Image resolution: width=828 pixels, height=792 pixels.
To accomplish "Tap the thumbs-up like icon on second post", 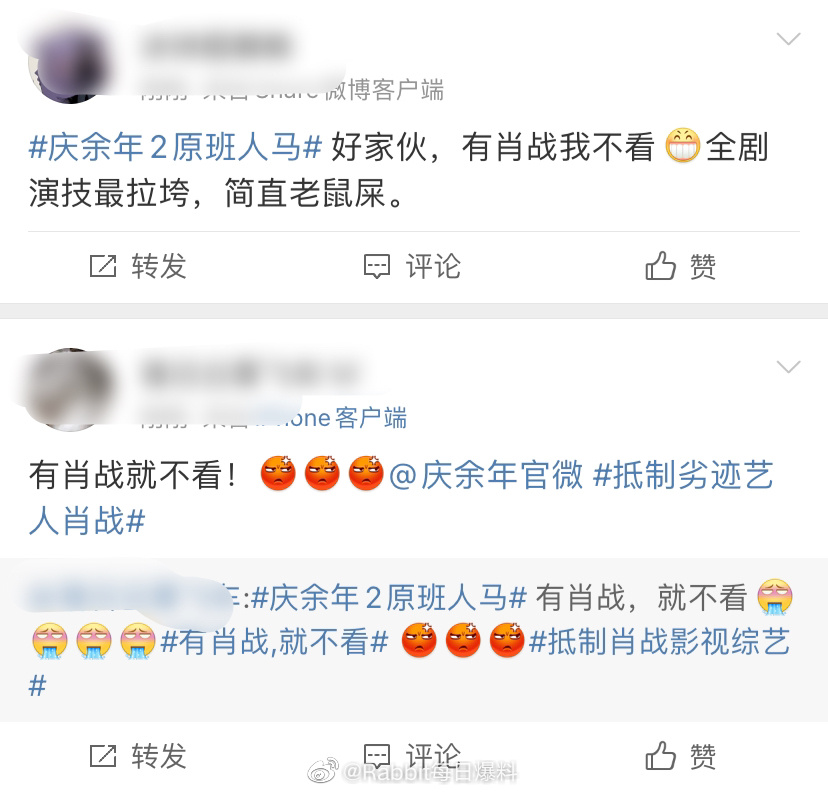I will [x=660, y=755].
